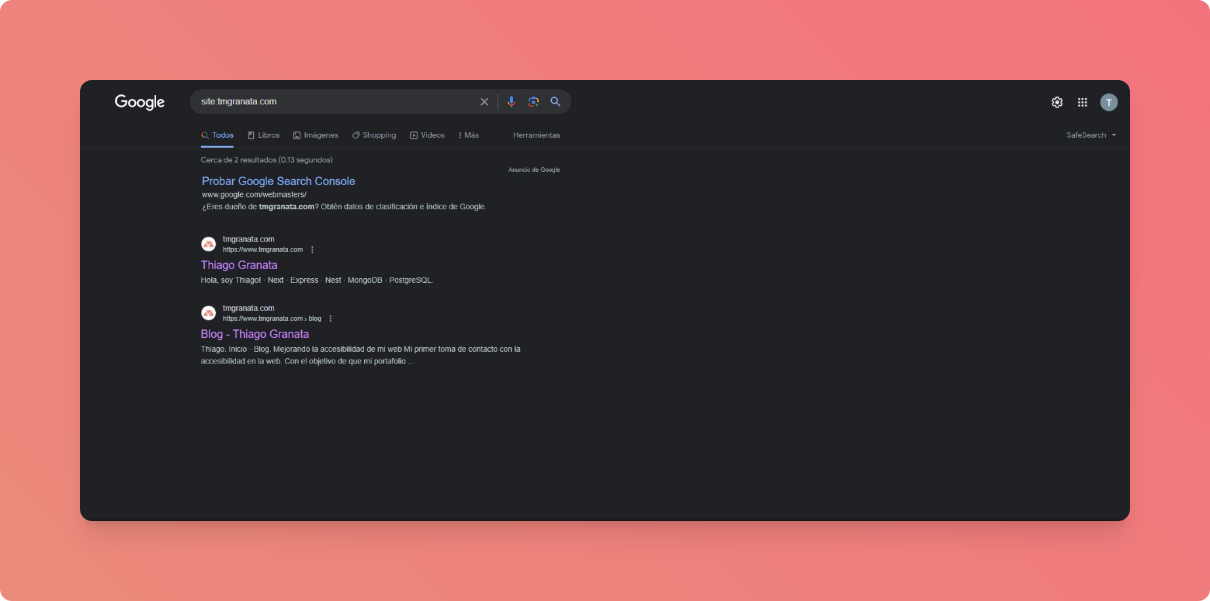
Task: Open the settings gear icon
Action: coord(1057,102)
